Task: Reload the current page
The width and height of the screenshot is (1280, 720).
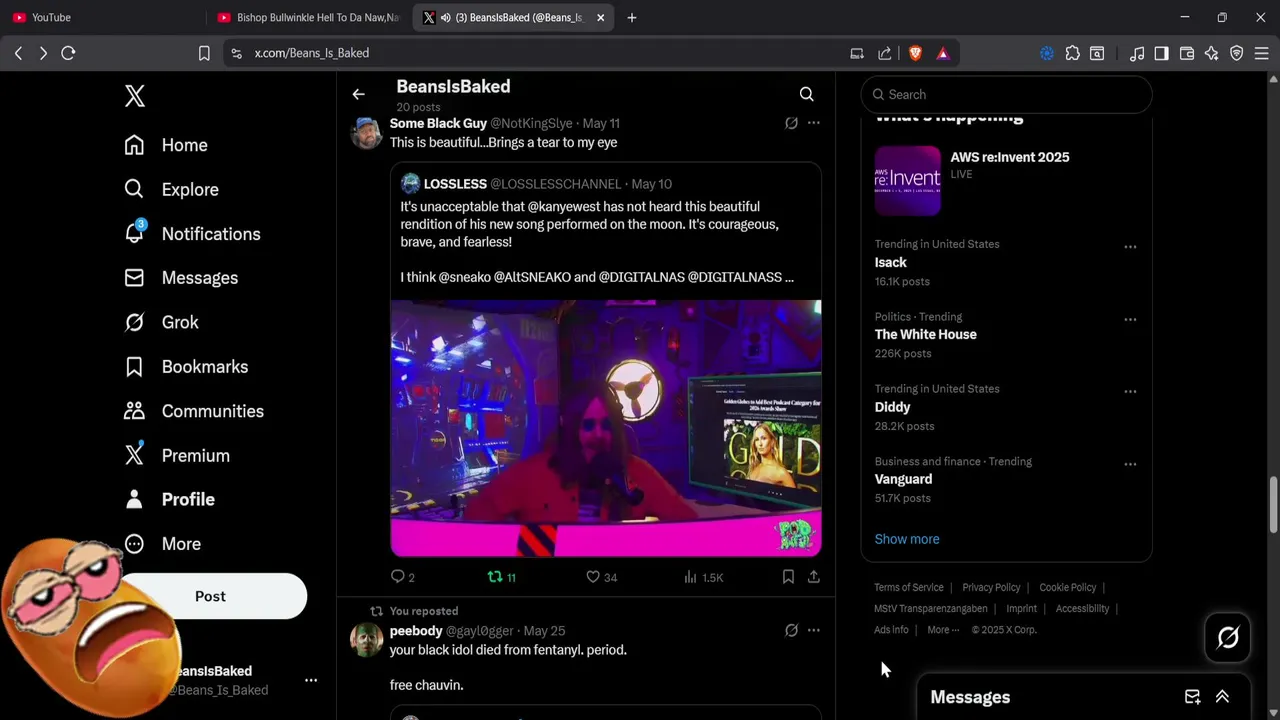Action: [68, 53]
